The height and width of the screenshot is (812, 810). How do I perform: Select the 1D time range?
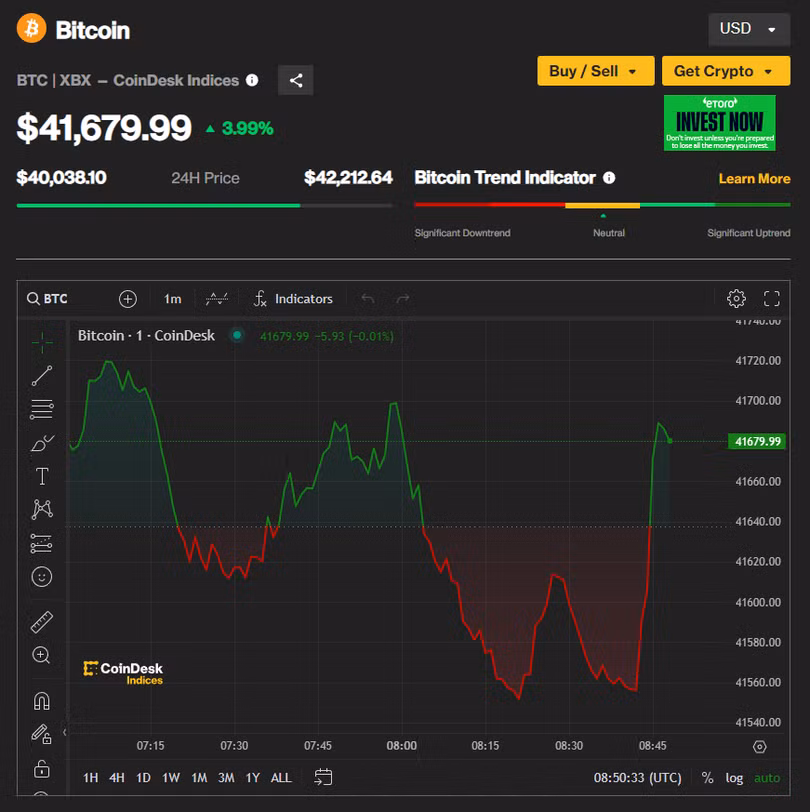[143, 777]
